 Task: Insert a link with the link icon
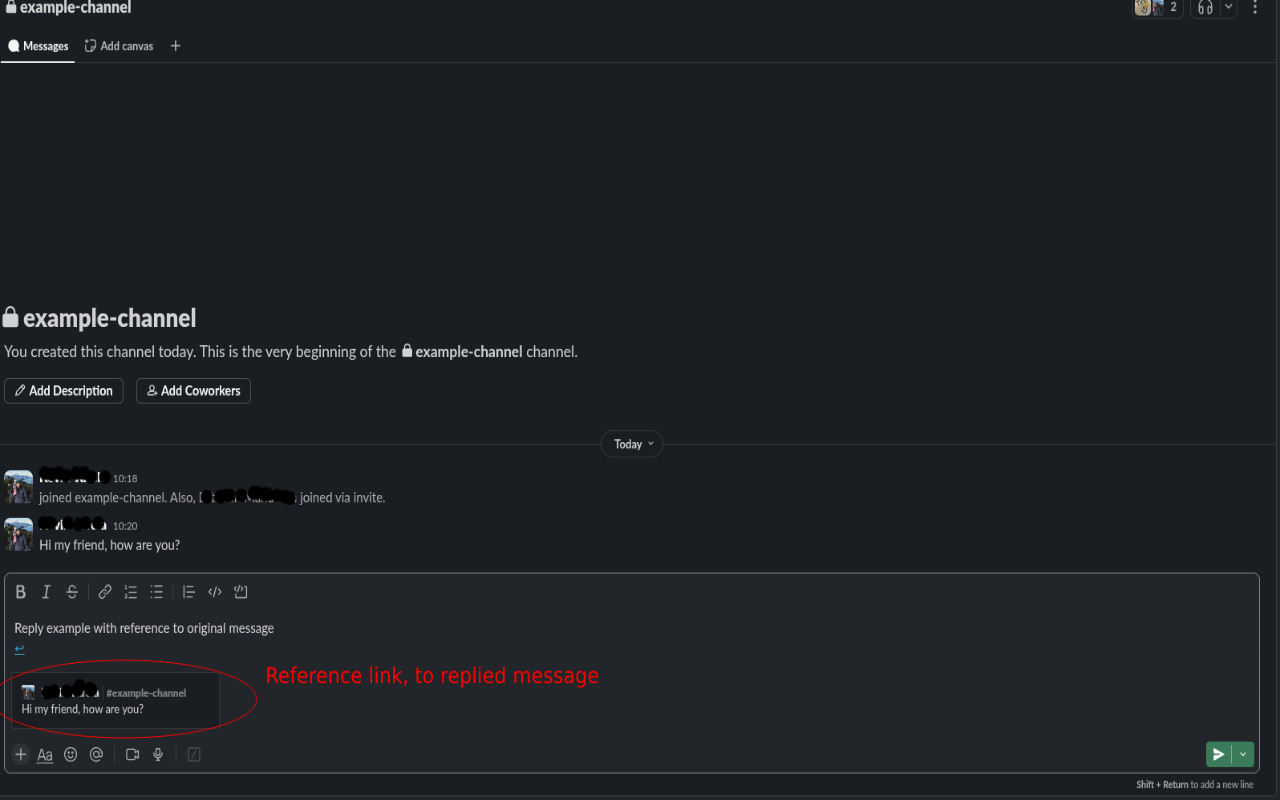105,592
